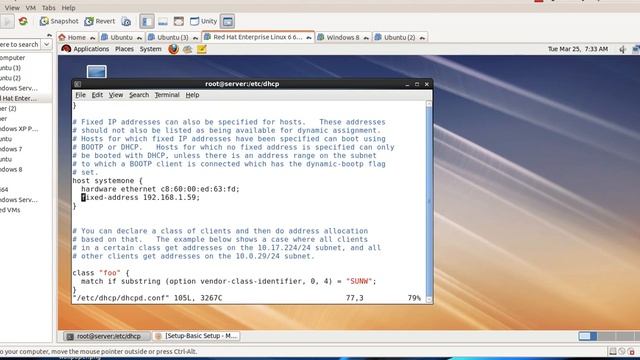Image resolution: width=640 pixels, height=360 pixels.
Task: Collapse the library panel with top arrow
Action: coord(49,35)
